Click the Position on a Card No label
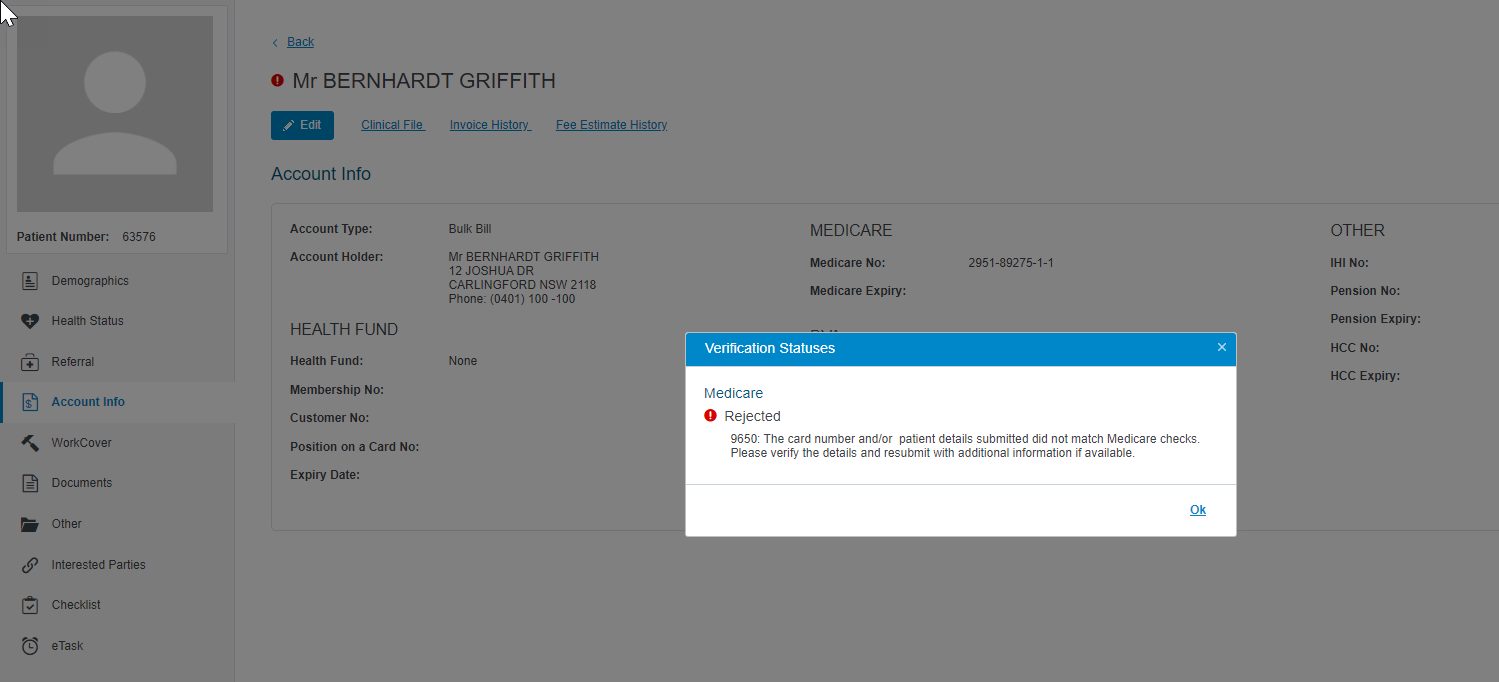This screenshot has width=1499, height=682. click(x=355, y=447)
